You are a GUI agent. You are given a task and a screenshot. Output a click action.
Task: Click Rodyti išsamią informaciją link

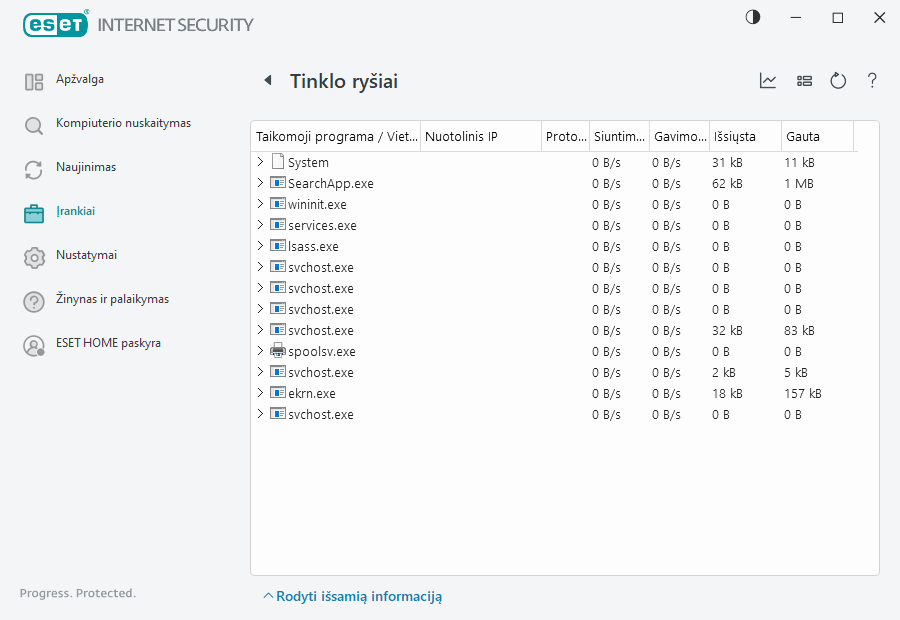[358, 596]
